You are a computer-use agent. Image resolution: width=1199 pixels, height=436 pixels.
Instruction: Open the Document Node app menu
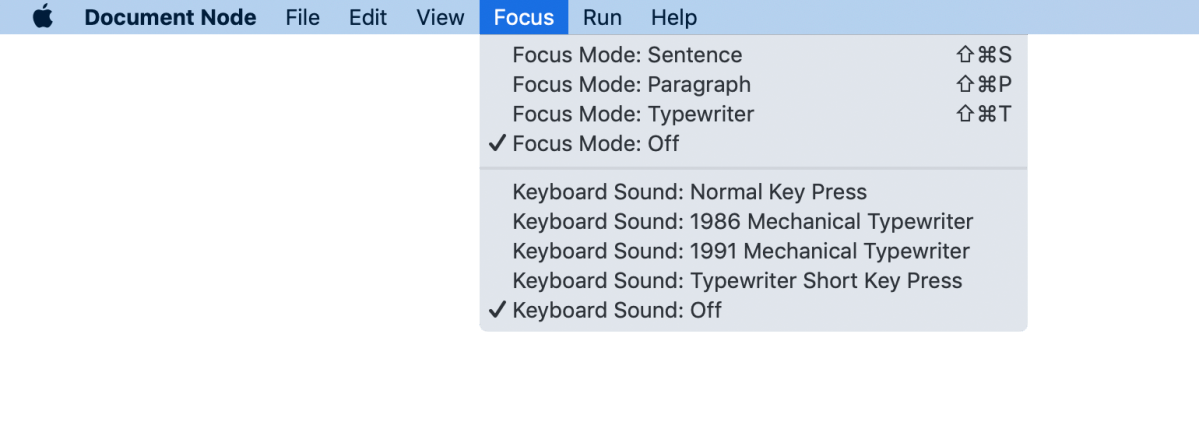pos(170,17)
